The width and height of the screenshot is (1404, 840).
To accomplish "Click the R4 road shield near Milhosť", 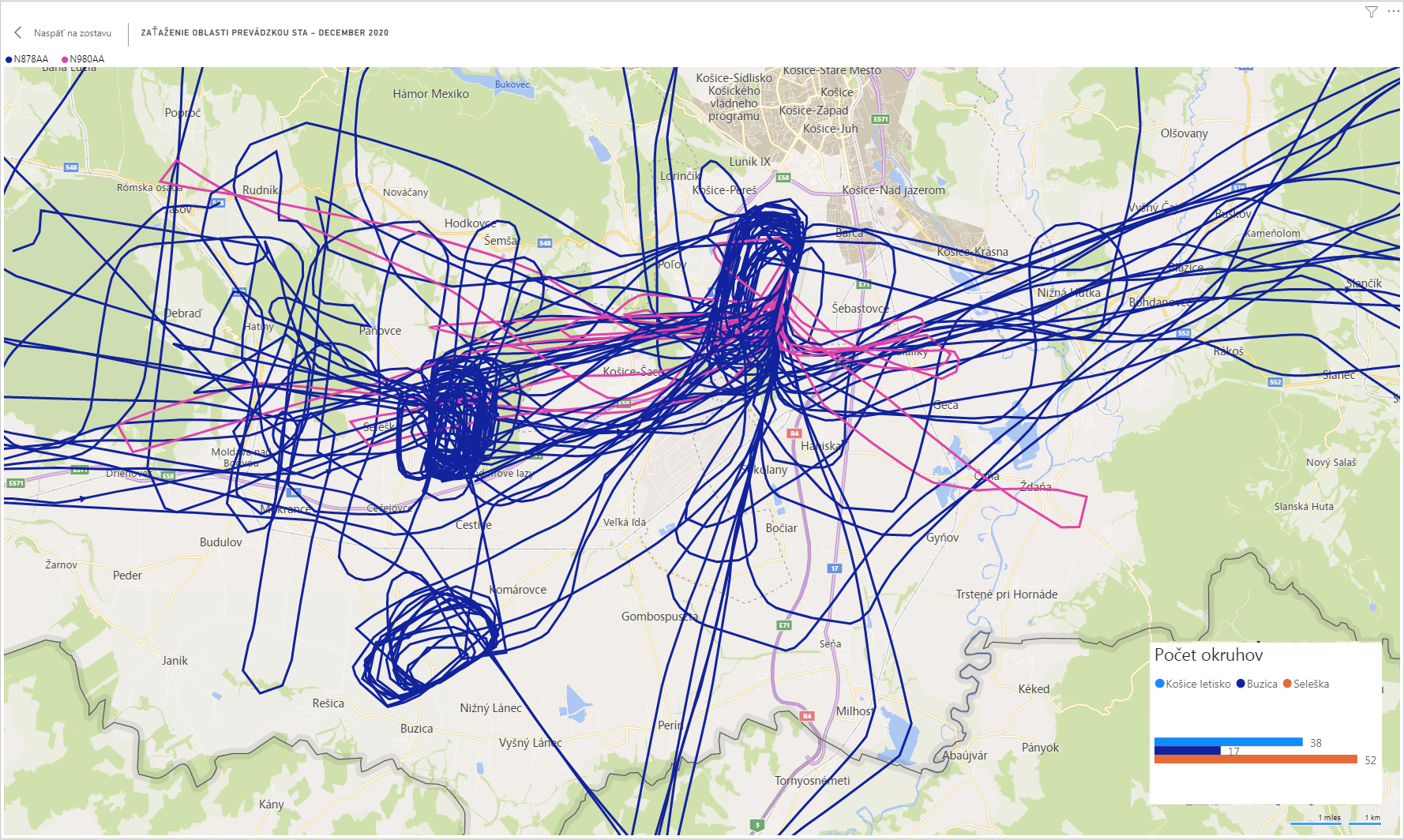I will click(x=806, y=716).
